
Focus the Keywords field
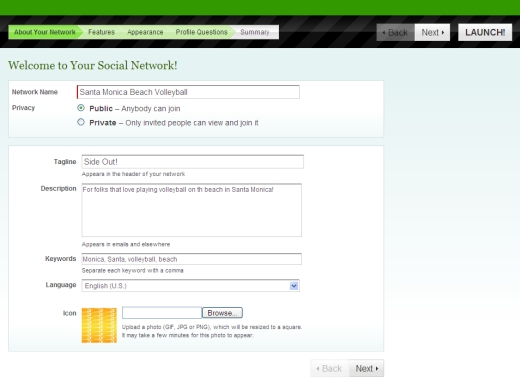pos(191,259)
